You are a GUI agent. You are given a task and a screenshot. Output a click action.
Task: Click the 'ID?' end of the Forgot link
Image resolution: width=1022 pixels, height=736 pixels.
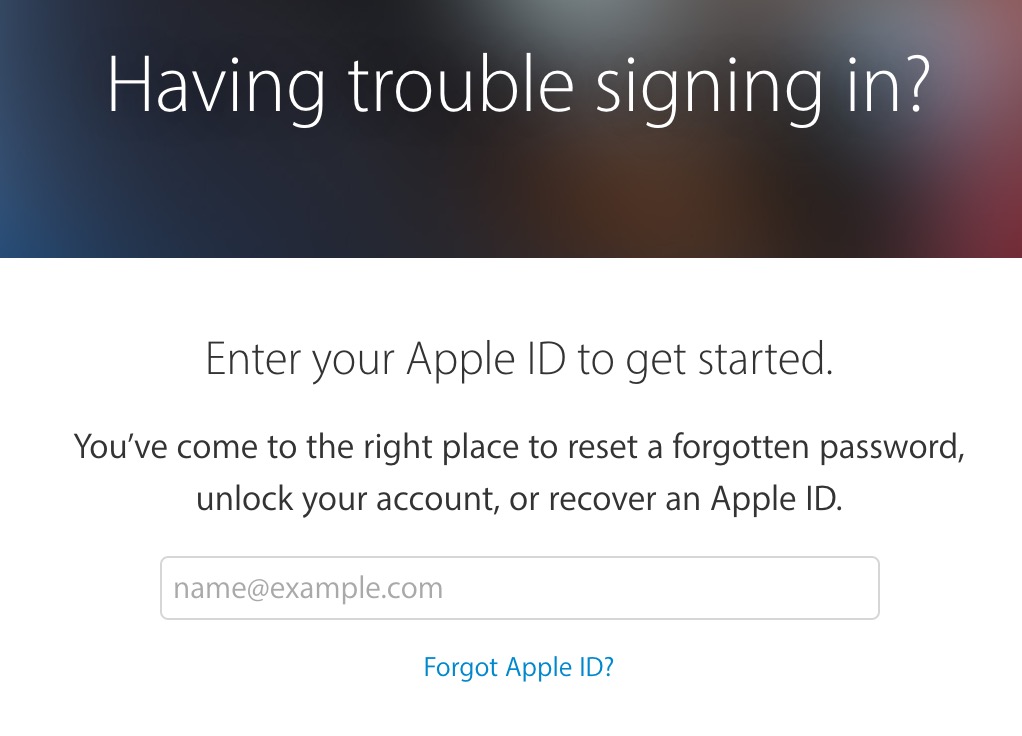[596, 668]
